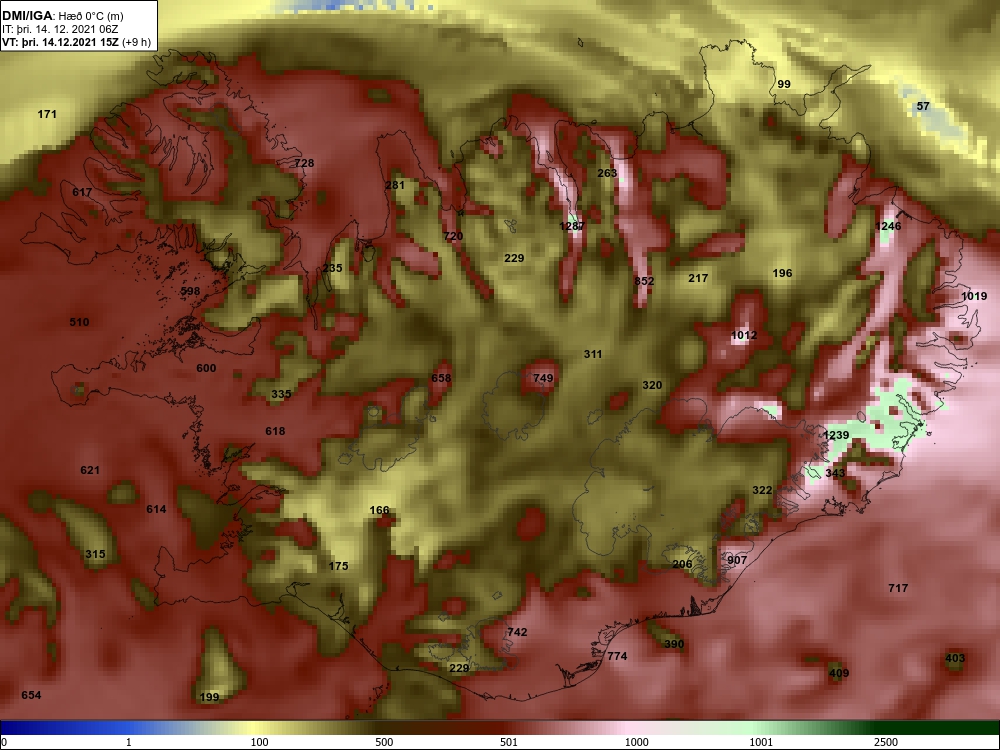
Task: Click the 343 map value
Action: tap(835, 473)
